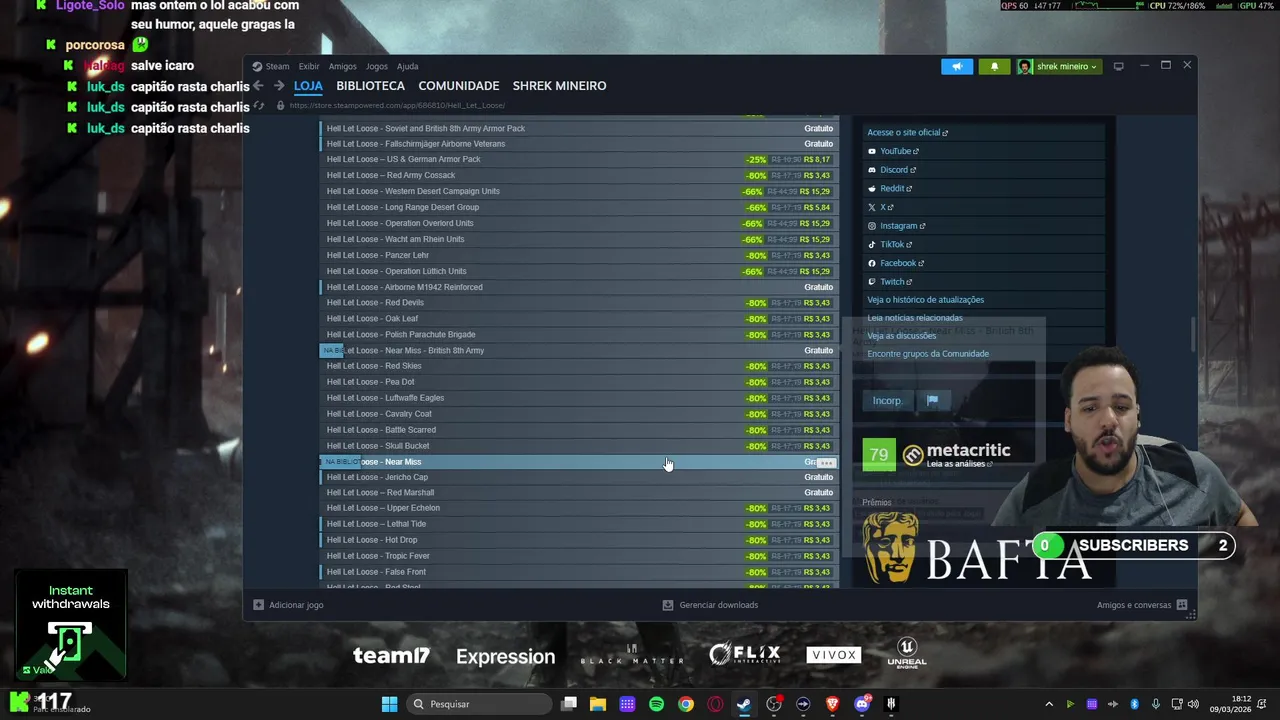Viewport: 1280px width, 720px height.
Task: Open the official site link
Action: click(x=907, y=132)
